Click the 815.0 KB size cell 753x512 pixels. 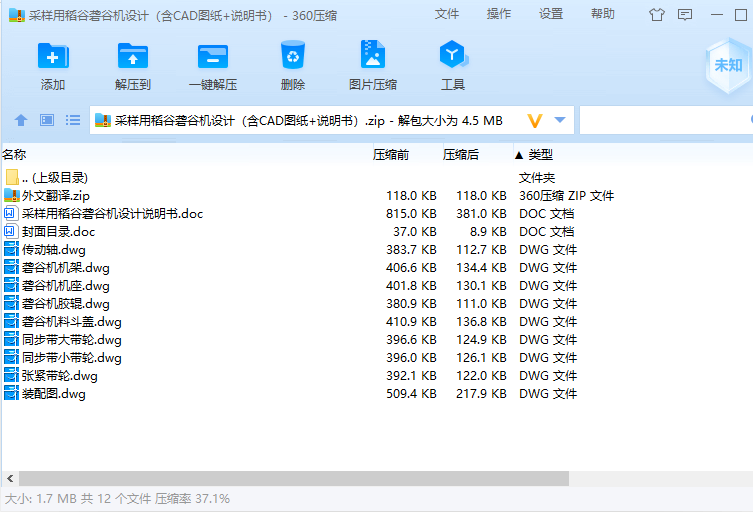(411, 214)
